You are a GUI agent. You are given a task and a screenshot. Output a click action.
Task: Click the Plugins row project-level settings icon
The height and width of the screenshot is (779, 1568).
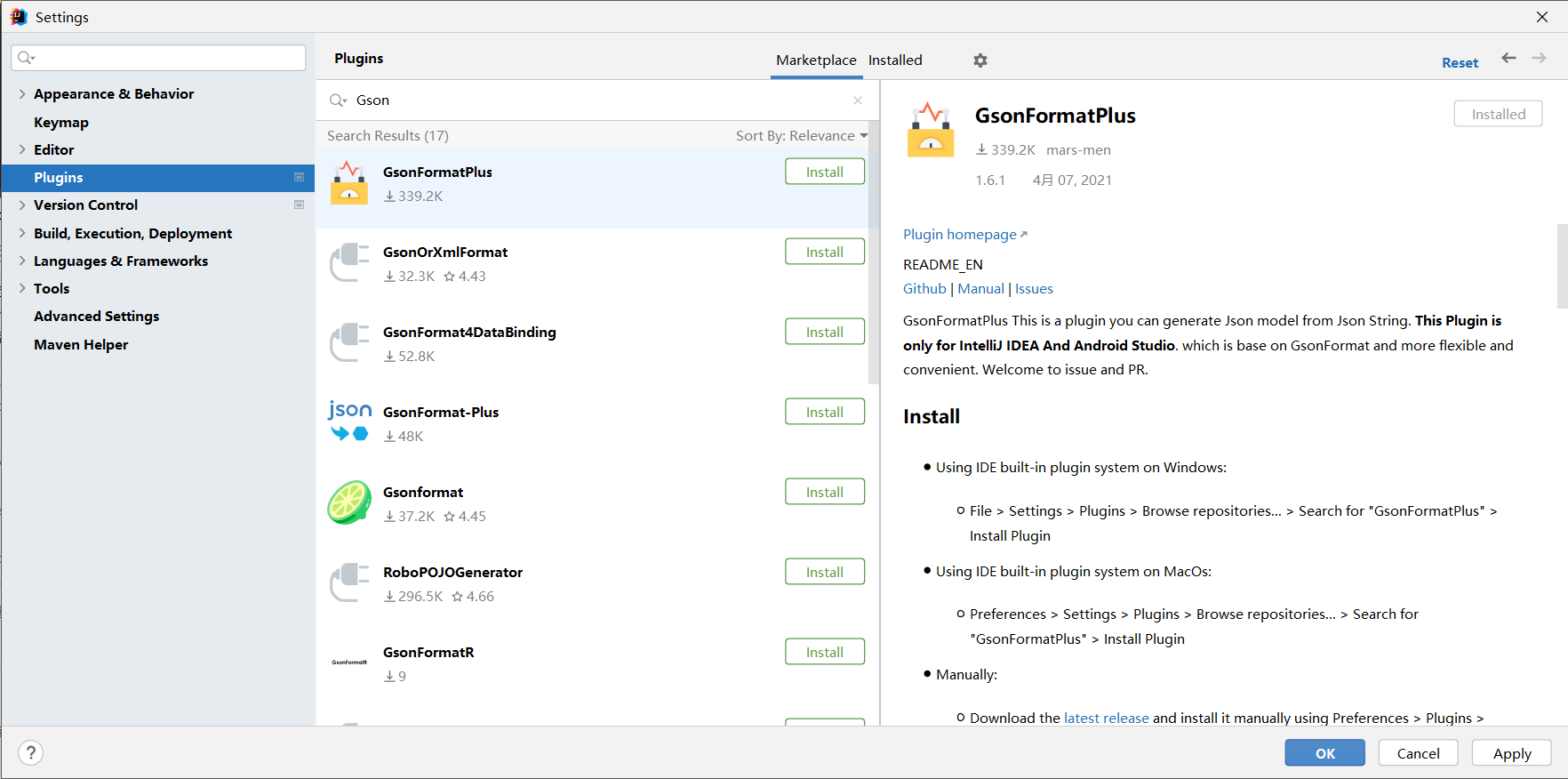coord(299,177)
